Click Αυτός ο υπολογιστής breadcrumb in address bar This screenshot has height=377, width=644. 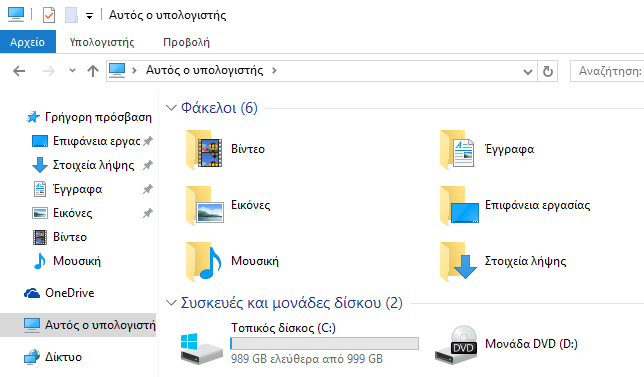[x=205, y=70]
